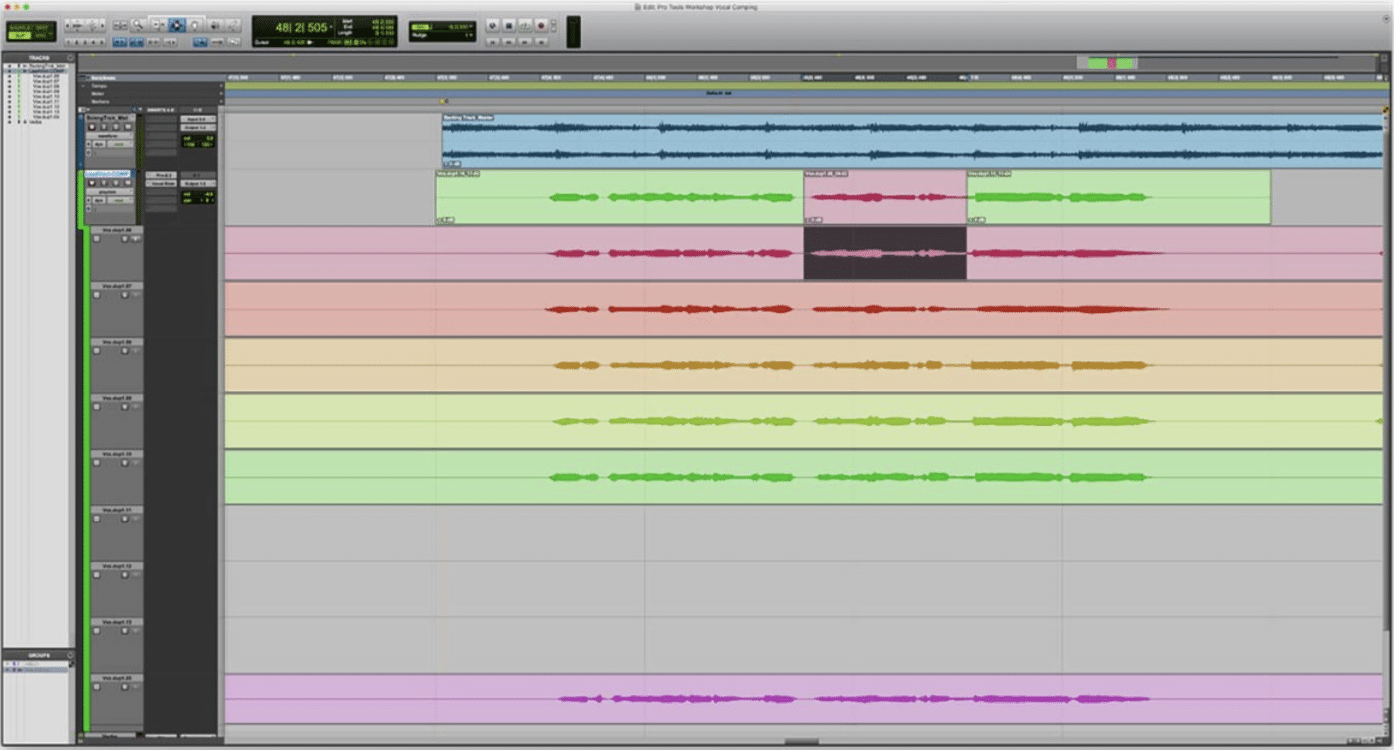Click the Bars|Beats ruler name
This screenshot has height=750, width=1394.
pos(103,78)
